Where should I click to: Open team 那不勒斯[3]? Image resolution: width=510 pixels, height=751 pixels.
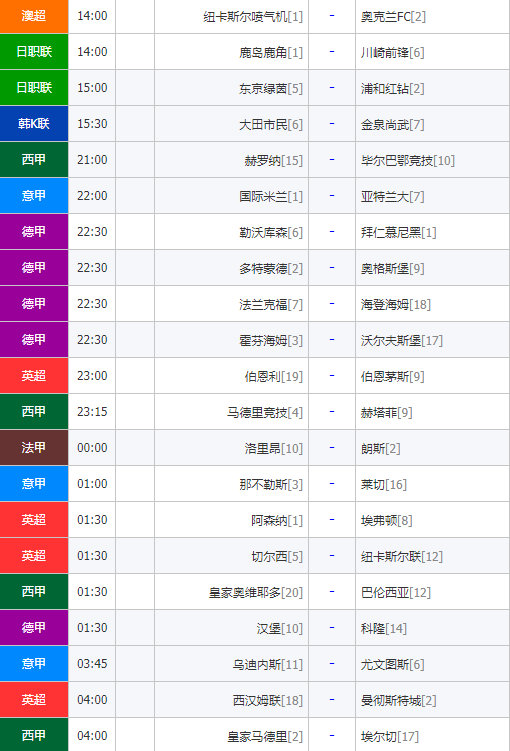point(271,484)
